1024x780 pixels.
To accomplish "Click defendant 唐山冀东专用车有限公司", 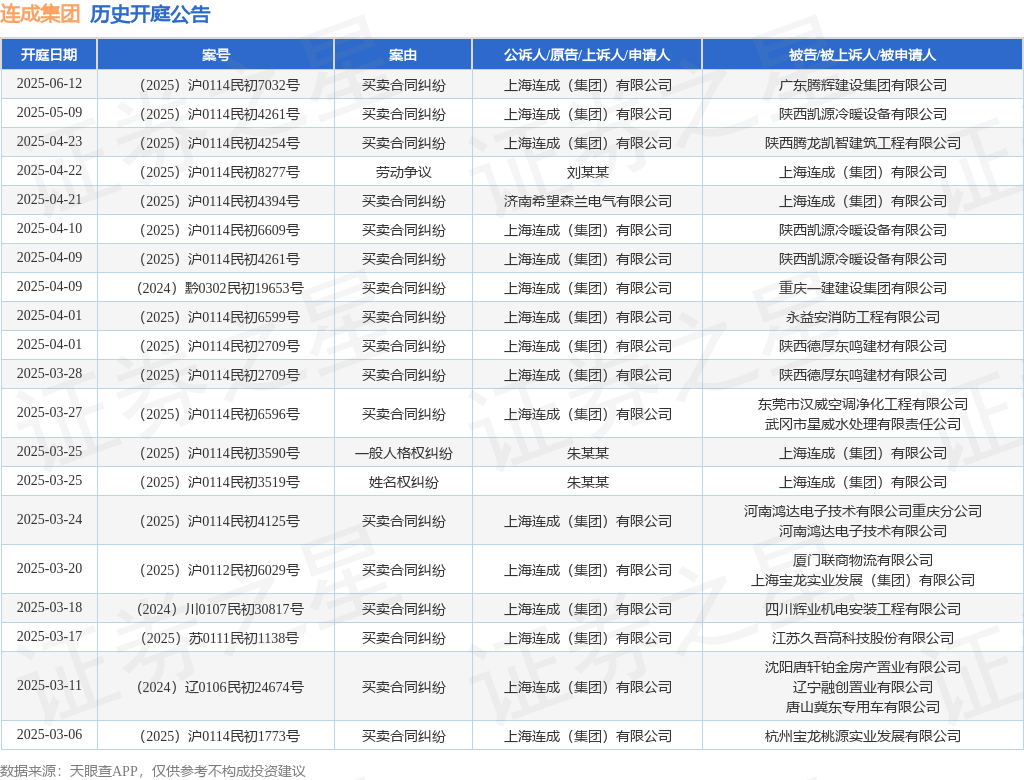I will click(x=863, y=707).
